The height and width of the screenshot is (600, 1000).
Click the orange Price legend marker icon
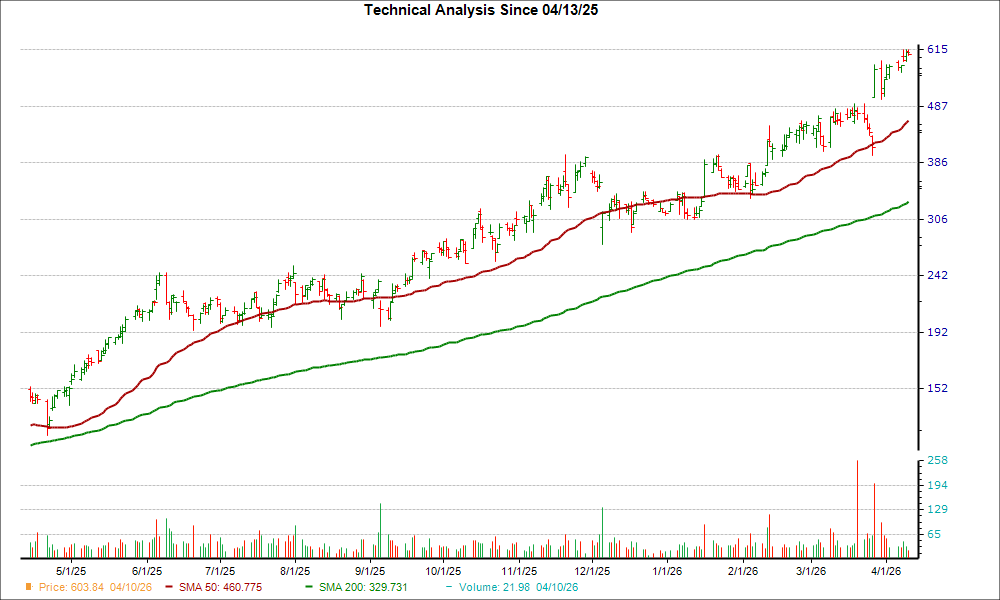(x=28, y=588)
